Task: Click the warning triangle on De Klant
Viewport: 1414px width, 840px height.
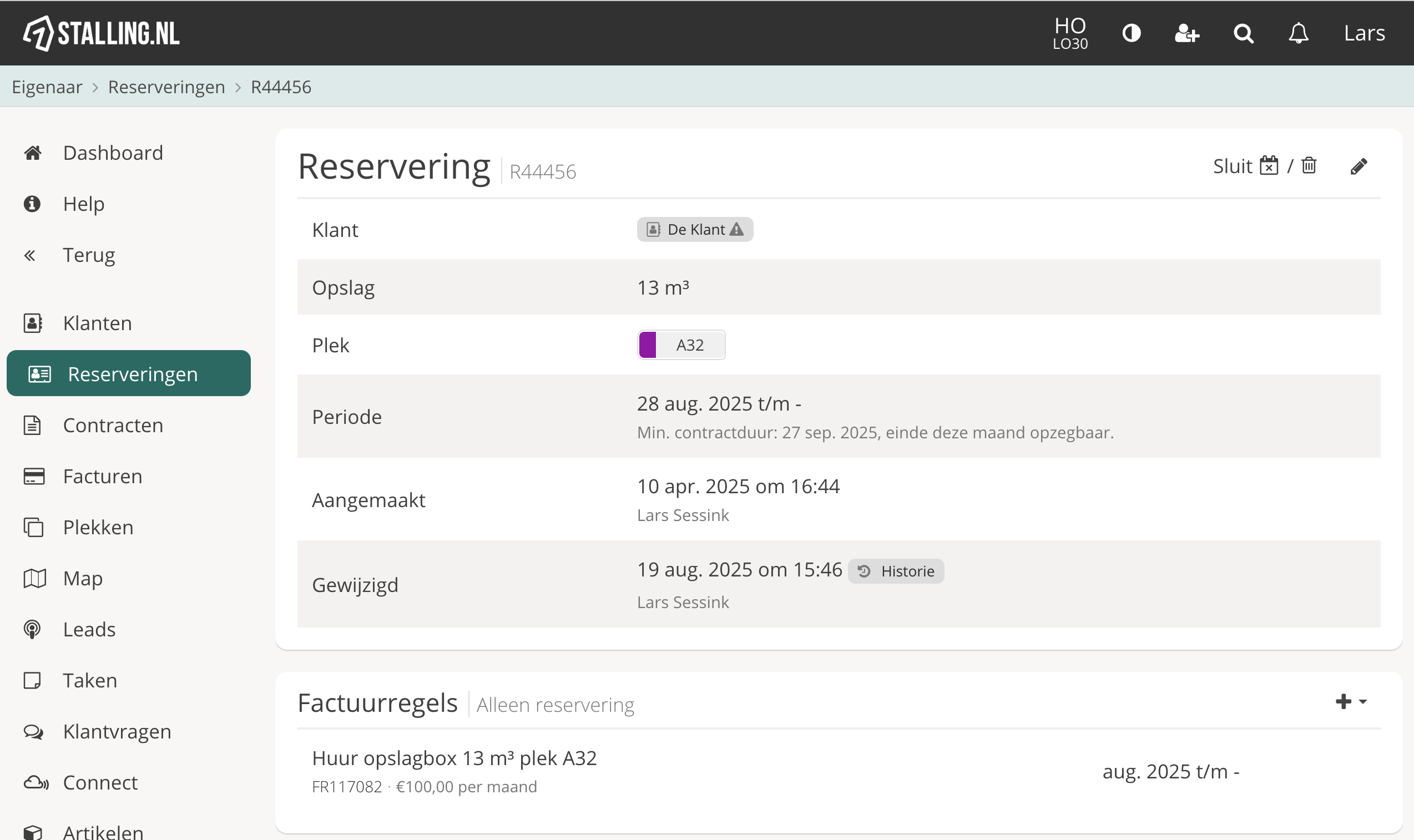Action: coord(736,229)
